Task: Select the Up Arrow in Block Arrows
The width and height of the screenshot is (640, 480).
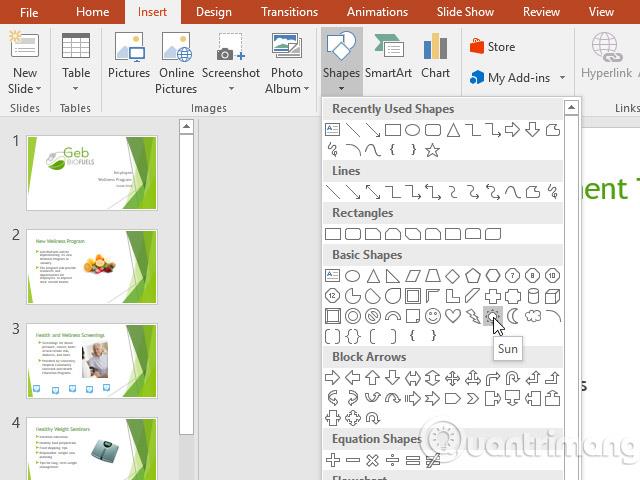Action: pyautogui.click(x=373, y=378)
